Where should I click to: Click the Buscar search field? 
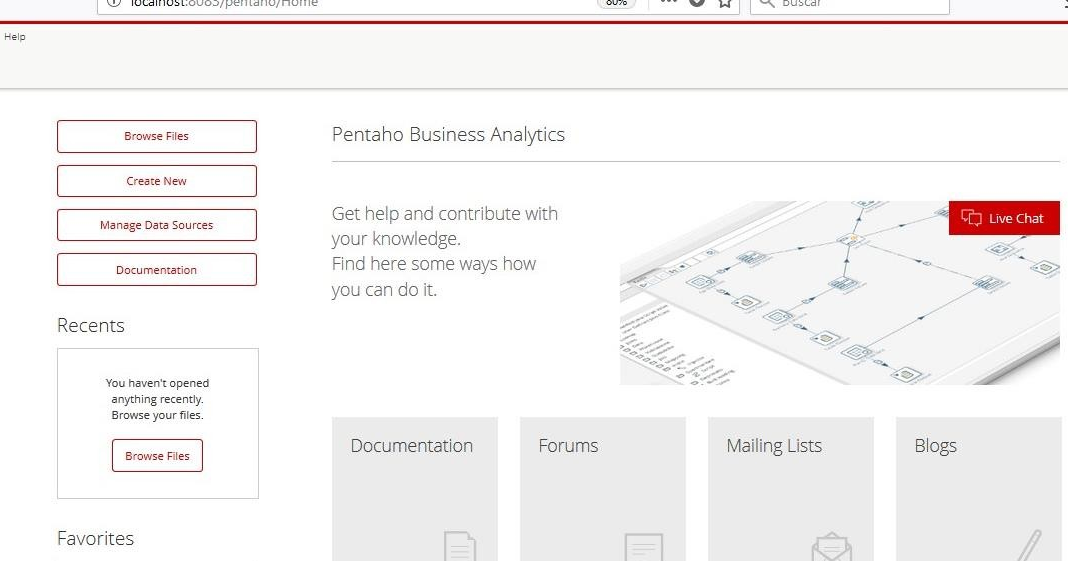point(860,4)
